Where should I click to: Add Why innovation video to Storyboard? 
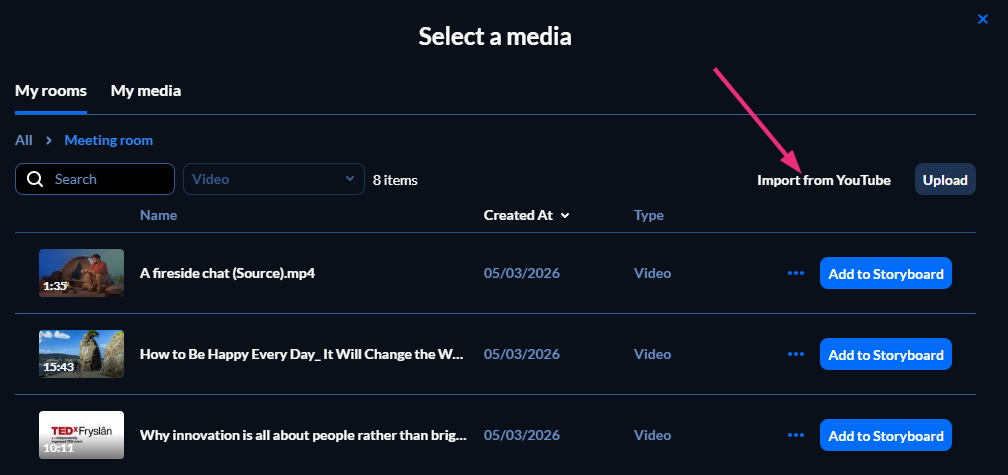pyautogui.click(x=885, y=435)
